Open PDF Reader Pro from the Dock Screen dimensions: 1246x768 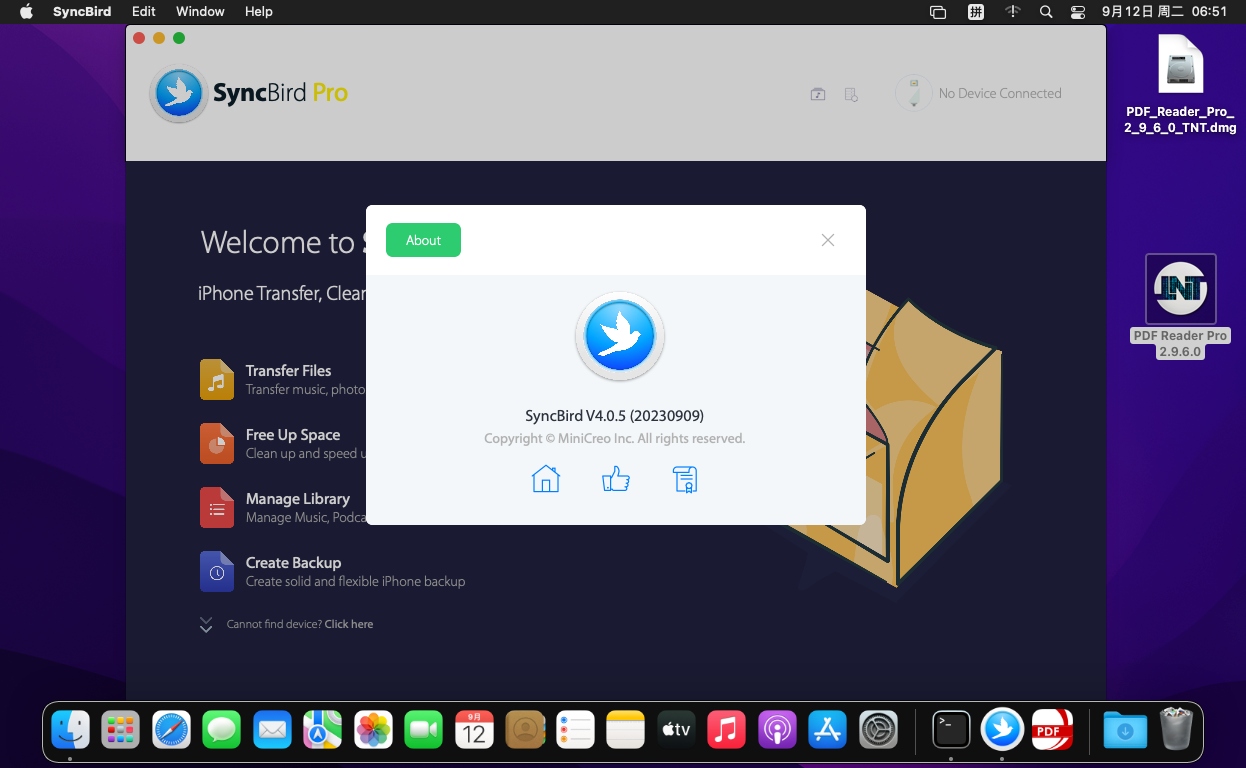tap(1052, 730)
